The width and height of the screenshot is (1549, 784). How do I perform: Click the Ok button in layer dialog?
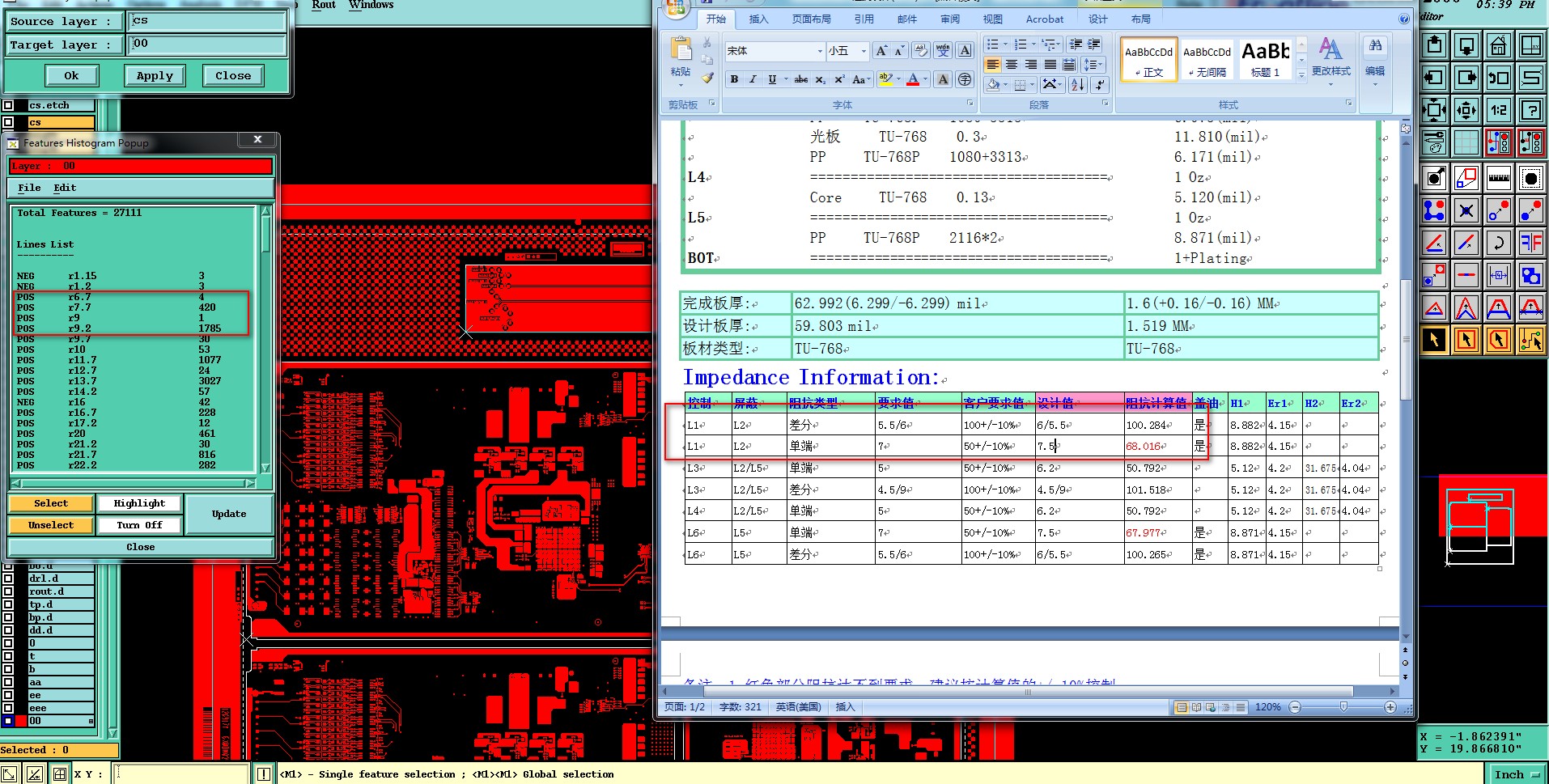71,75
